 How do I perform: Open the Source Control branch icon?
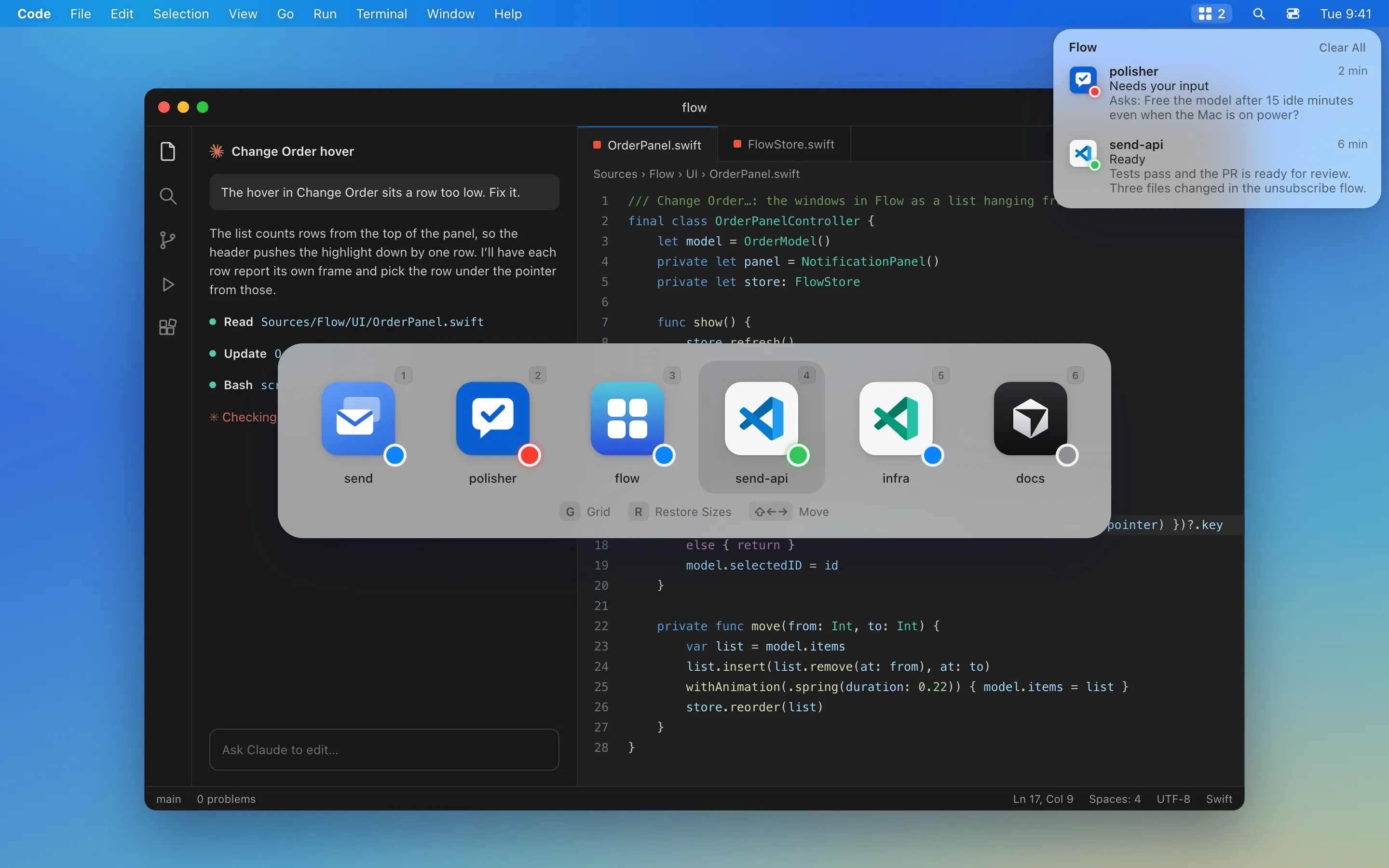168,240
